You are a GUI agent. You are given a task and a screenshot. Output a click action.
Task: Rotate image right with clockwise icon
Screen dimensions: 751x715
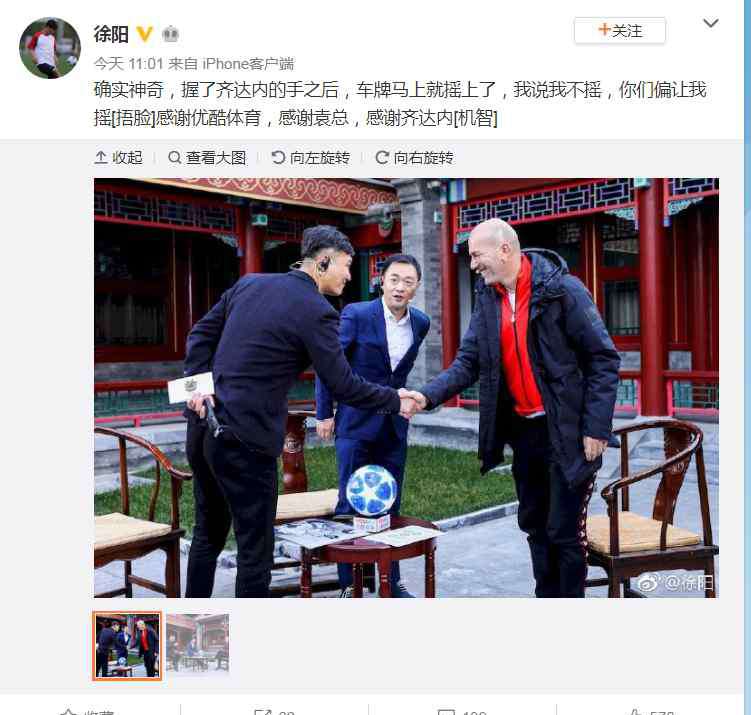(x=382, y=158)
